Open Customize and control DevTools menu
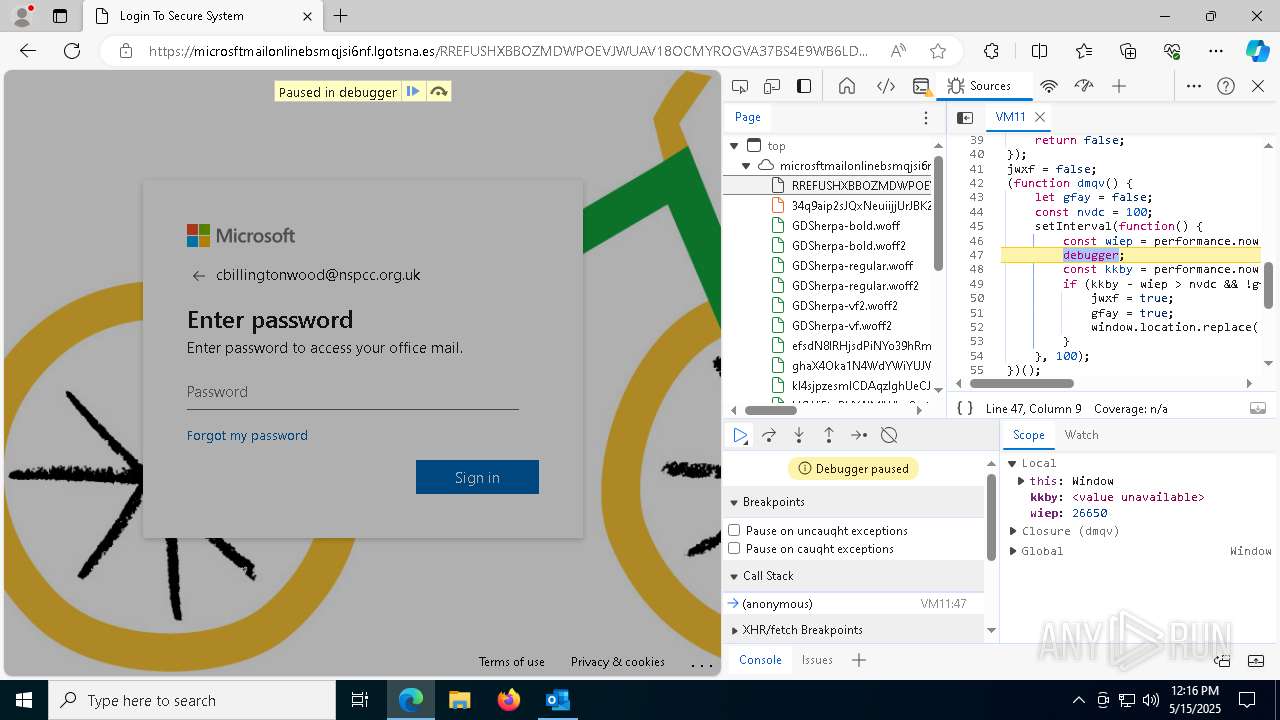The height and width of the screenshot is (720, 1280). pos(1194,86)
